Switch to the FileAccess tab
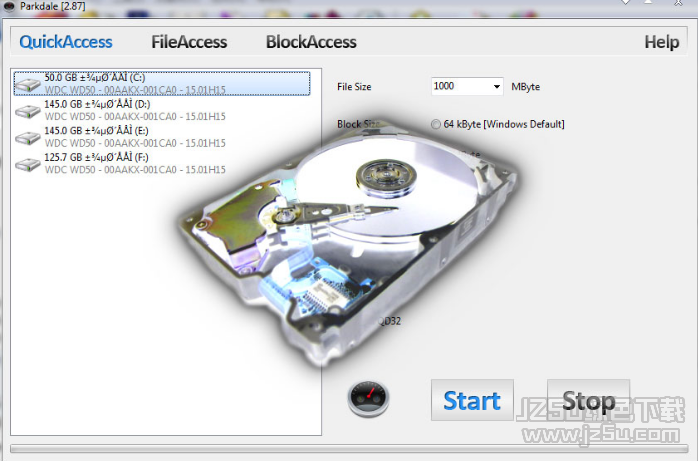The image size is (698, 461). coord(189,42)
